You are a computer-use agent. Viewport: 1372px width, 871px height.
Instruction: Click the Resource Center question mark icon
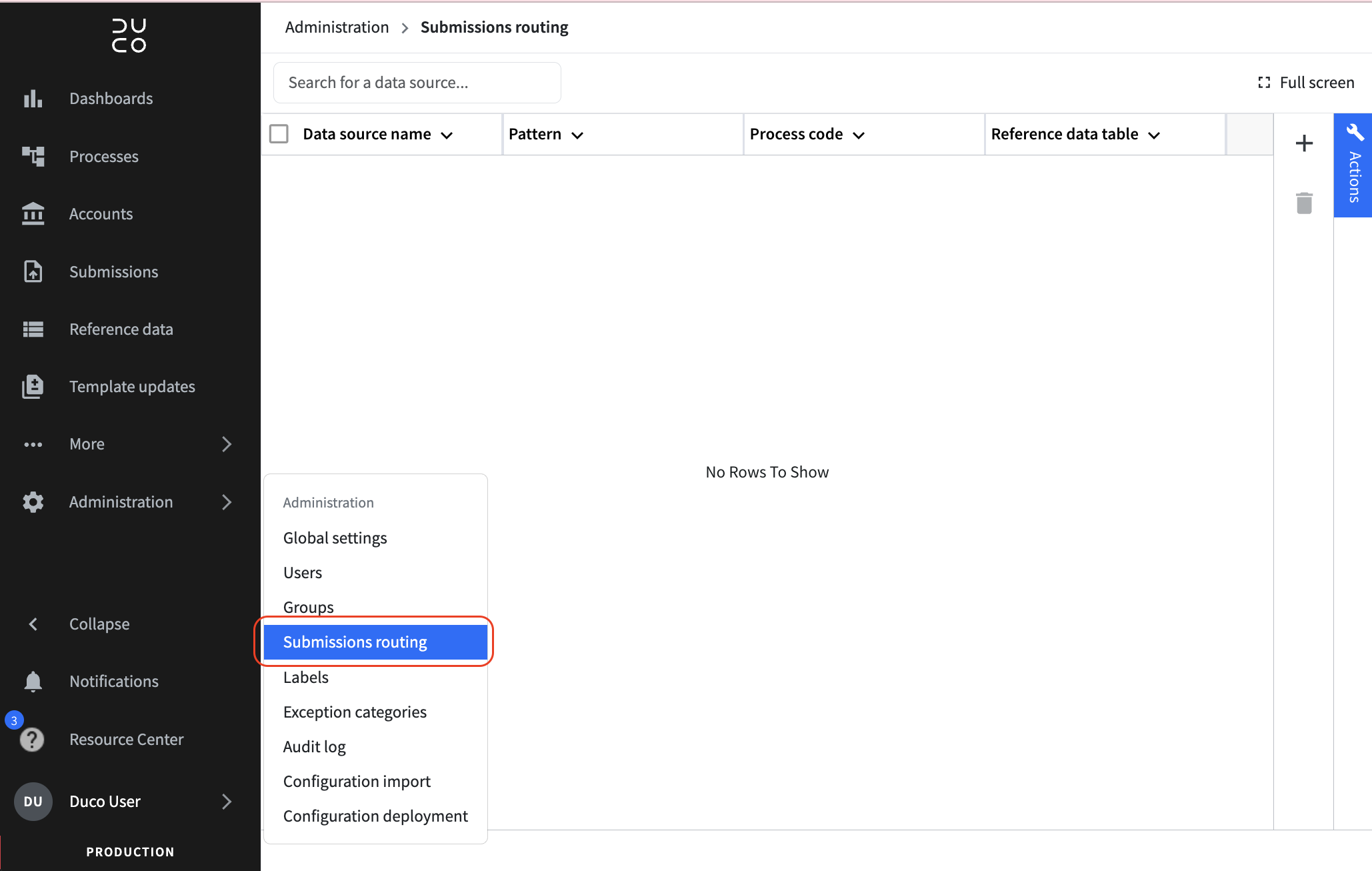(x=32, y=740)
